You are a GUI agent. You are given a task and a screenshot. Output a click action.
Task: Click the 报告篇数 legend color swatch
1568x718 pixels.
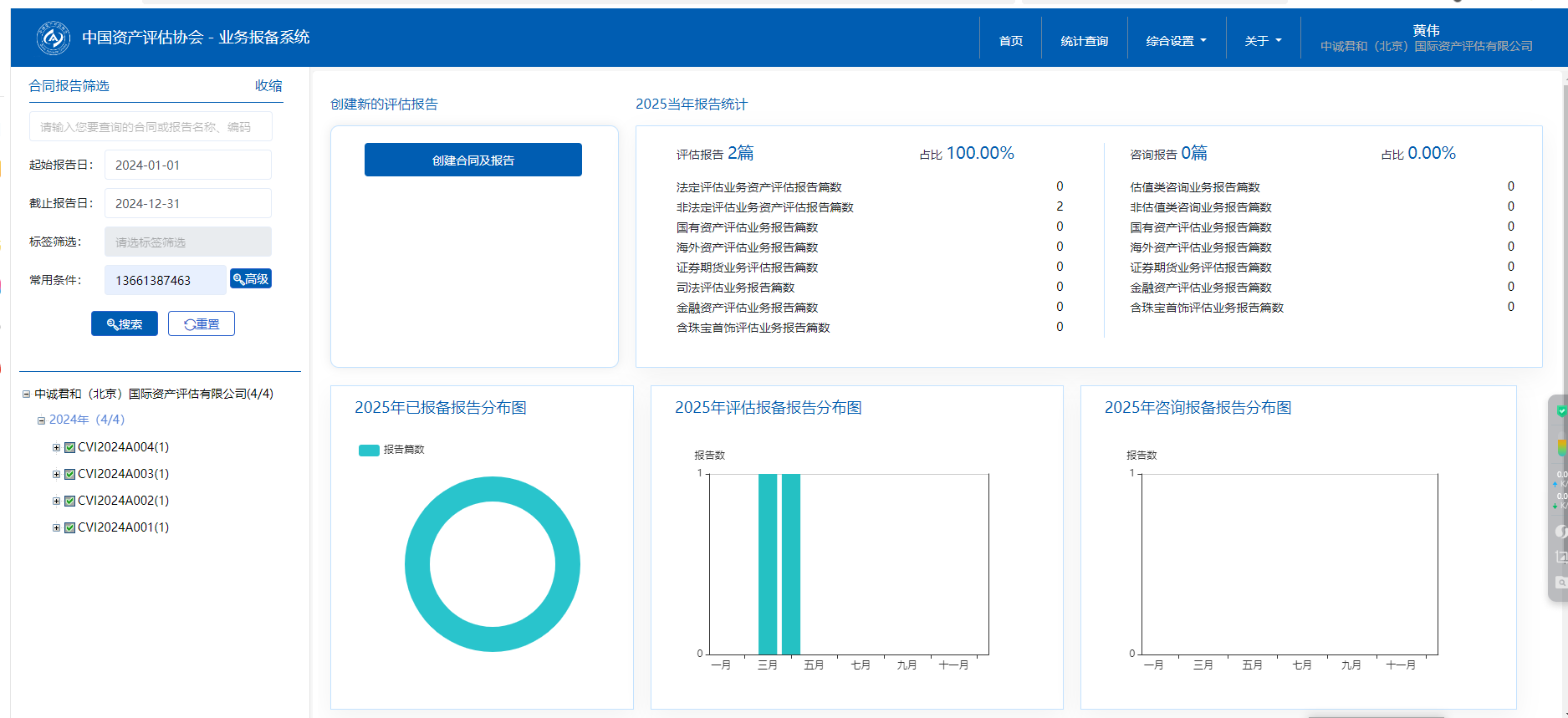click(x=369, y=451)
